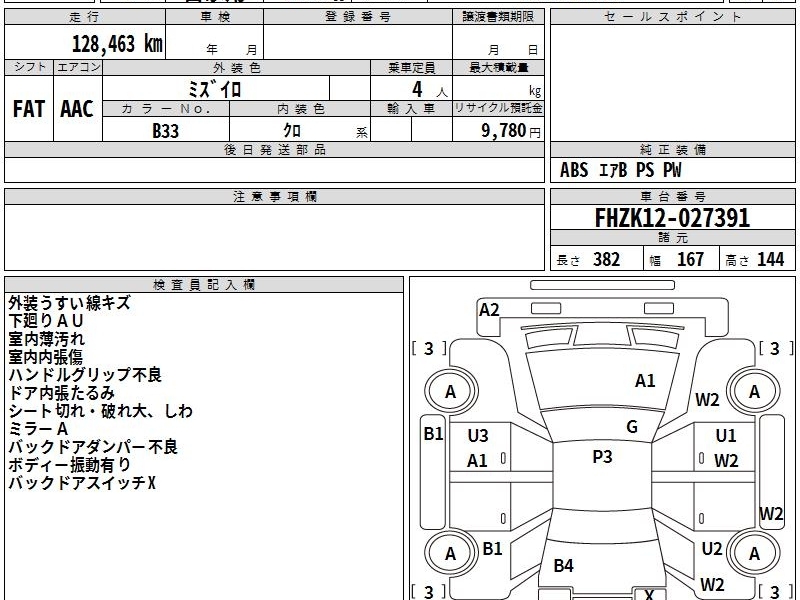This screenshot has width=800, height=600.
Task: Select recycle deposit 9,780円
Action: tap(511, 131)
